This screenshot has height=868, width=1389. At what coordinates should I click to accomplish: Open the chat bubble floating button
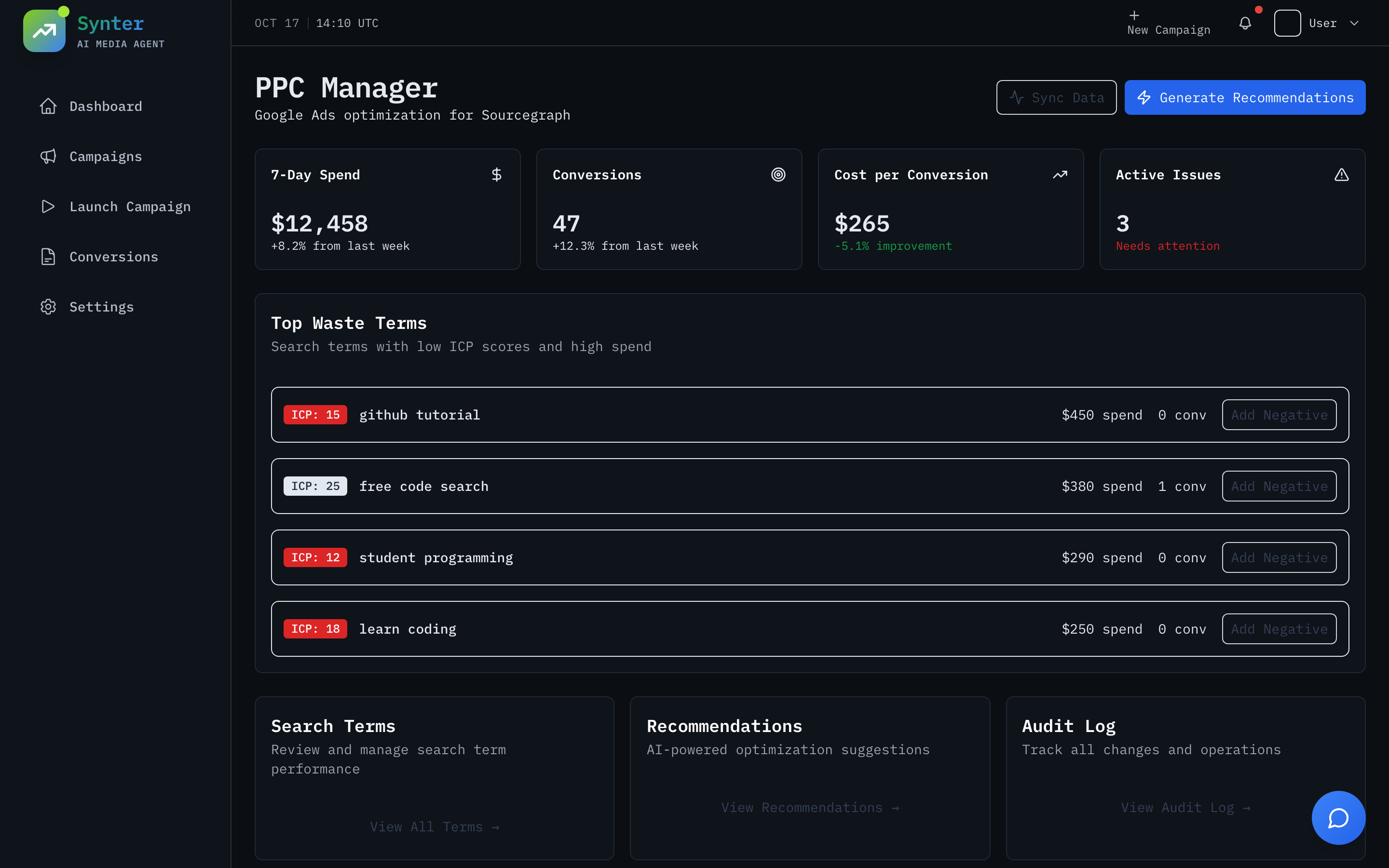pos(1338,817)
